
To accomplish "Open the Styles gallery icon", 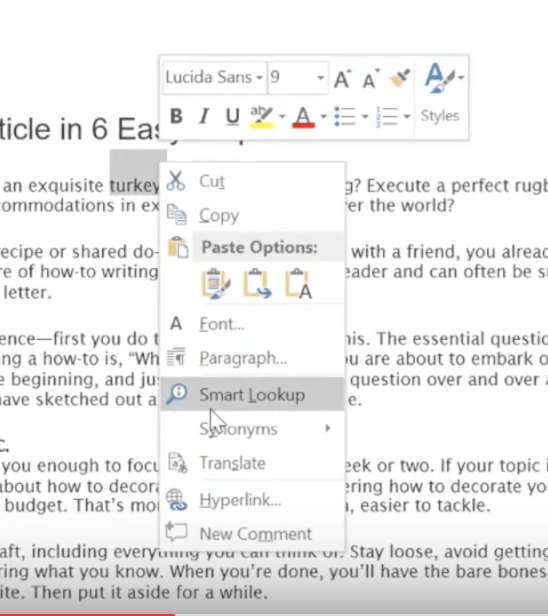I will (444, 78).
